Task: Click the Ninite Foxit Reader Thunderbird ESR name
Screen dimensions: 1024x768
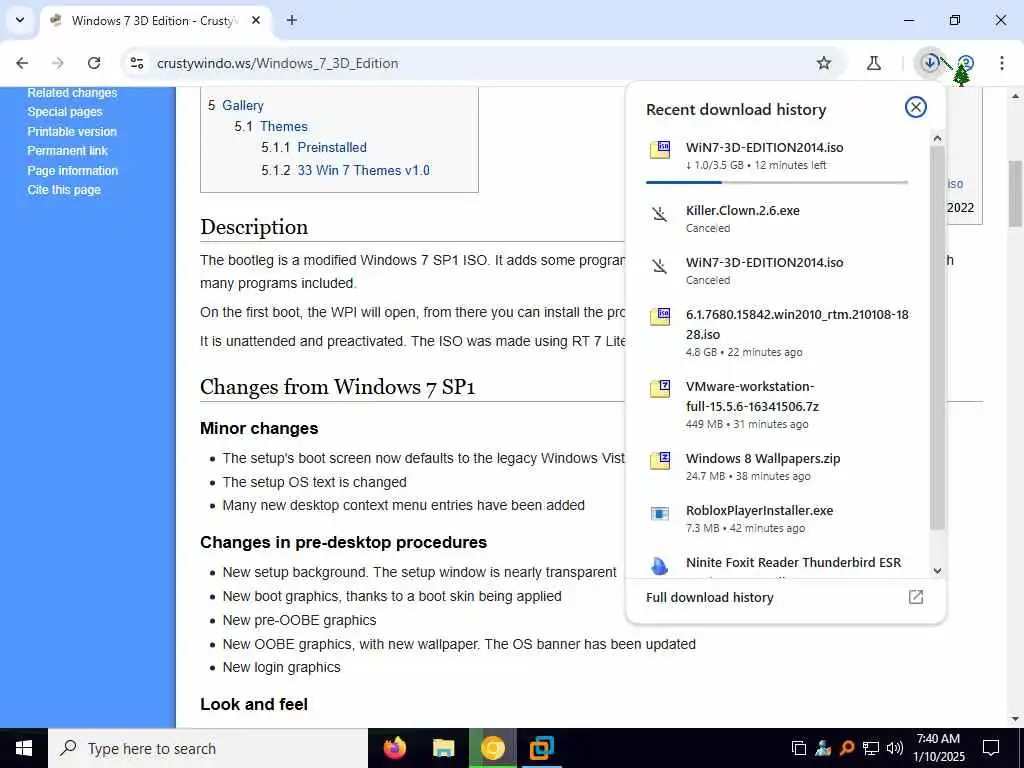Action: point(793,562)
